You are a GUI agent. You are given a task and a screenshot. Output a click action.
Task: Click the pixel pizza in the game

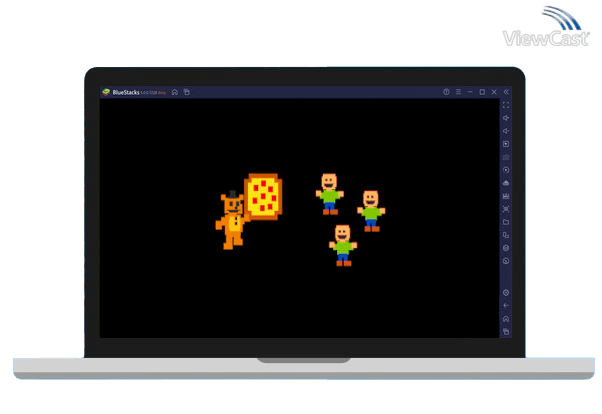263,196
